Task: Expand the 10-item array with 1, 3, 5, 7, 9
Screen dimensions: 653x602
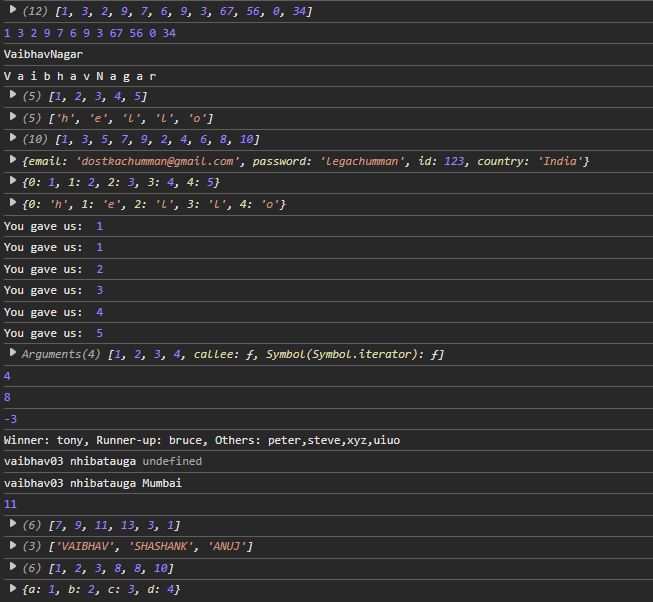Action: pyautogui.click(x=13, y=137)
